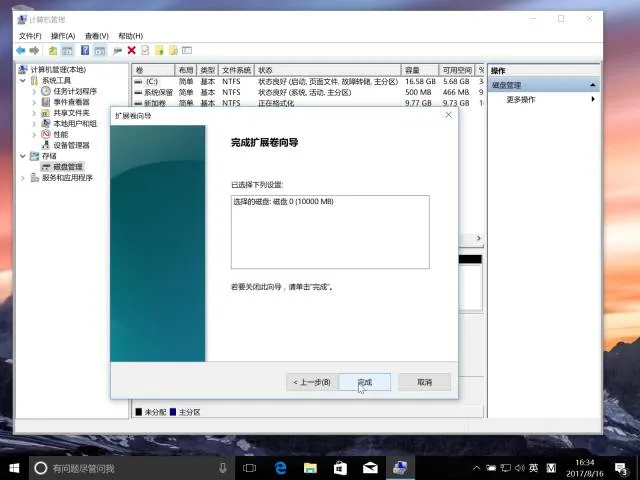This screenshot has height=480, width=640.
Task: Click the 上一步(B) back button
Action: (x=312, y=382)
